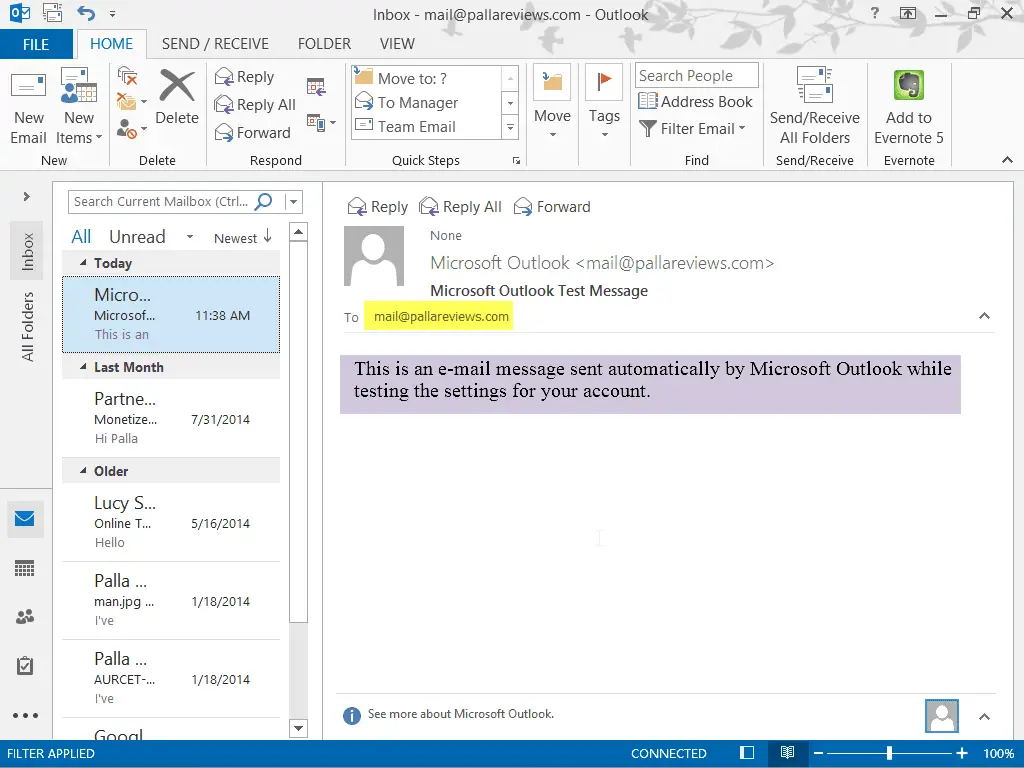Image resolution: width=1024 pixels, height=768 pixels.
Task: Open Outlook Help question mark
Action: (874, 13)
